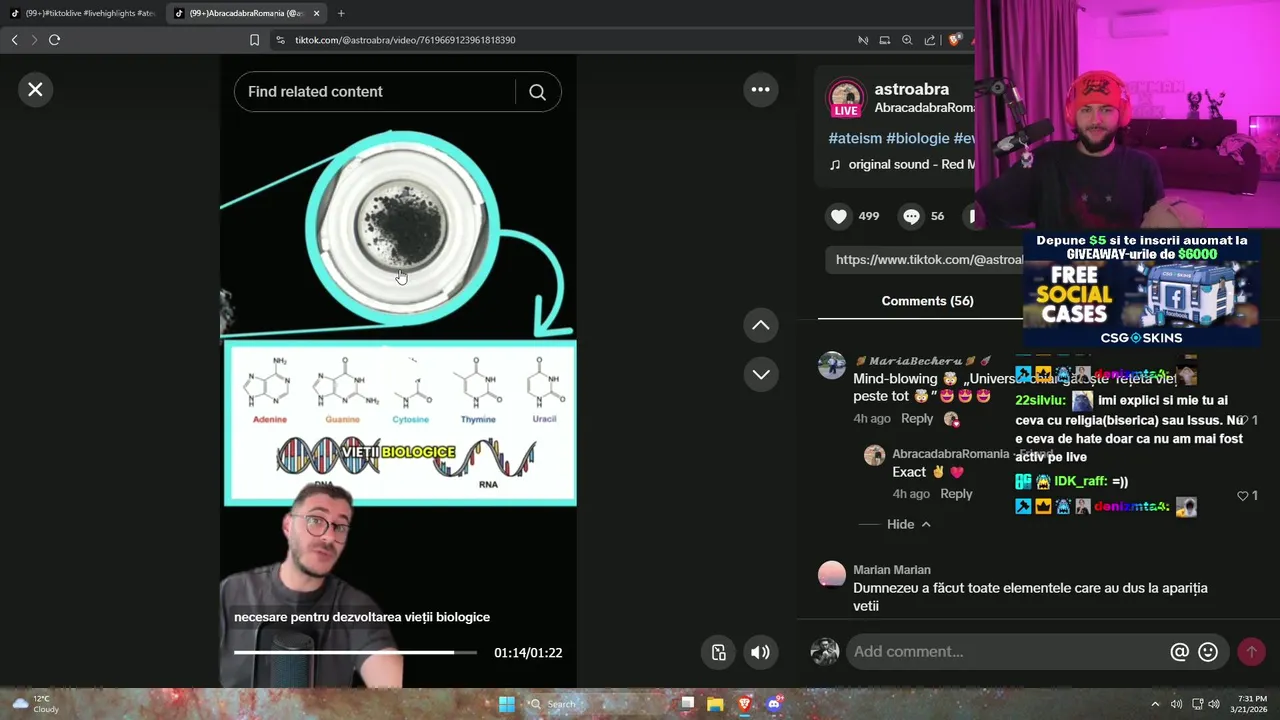The height and width of the screenshot is (720, 1280).
Task: Open File Explorer from taskbar
Action: 715,704
